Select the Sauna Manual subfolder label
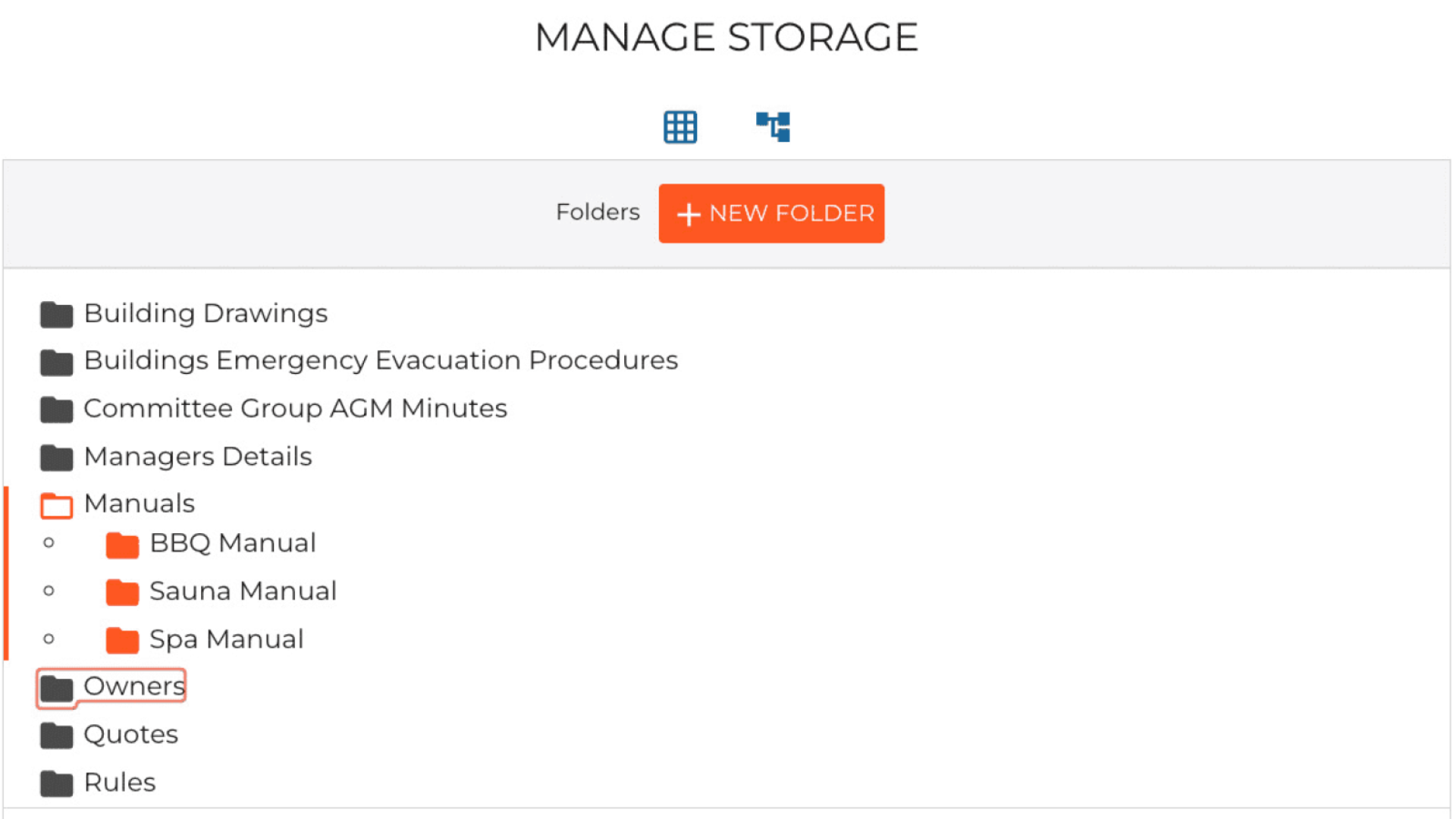Image resolution: width=1456 pixels, height=819 pixels. 243,591
